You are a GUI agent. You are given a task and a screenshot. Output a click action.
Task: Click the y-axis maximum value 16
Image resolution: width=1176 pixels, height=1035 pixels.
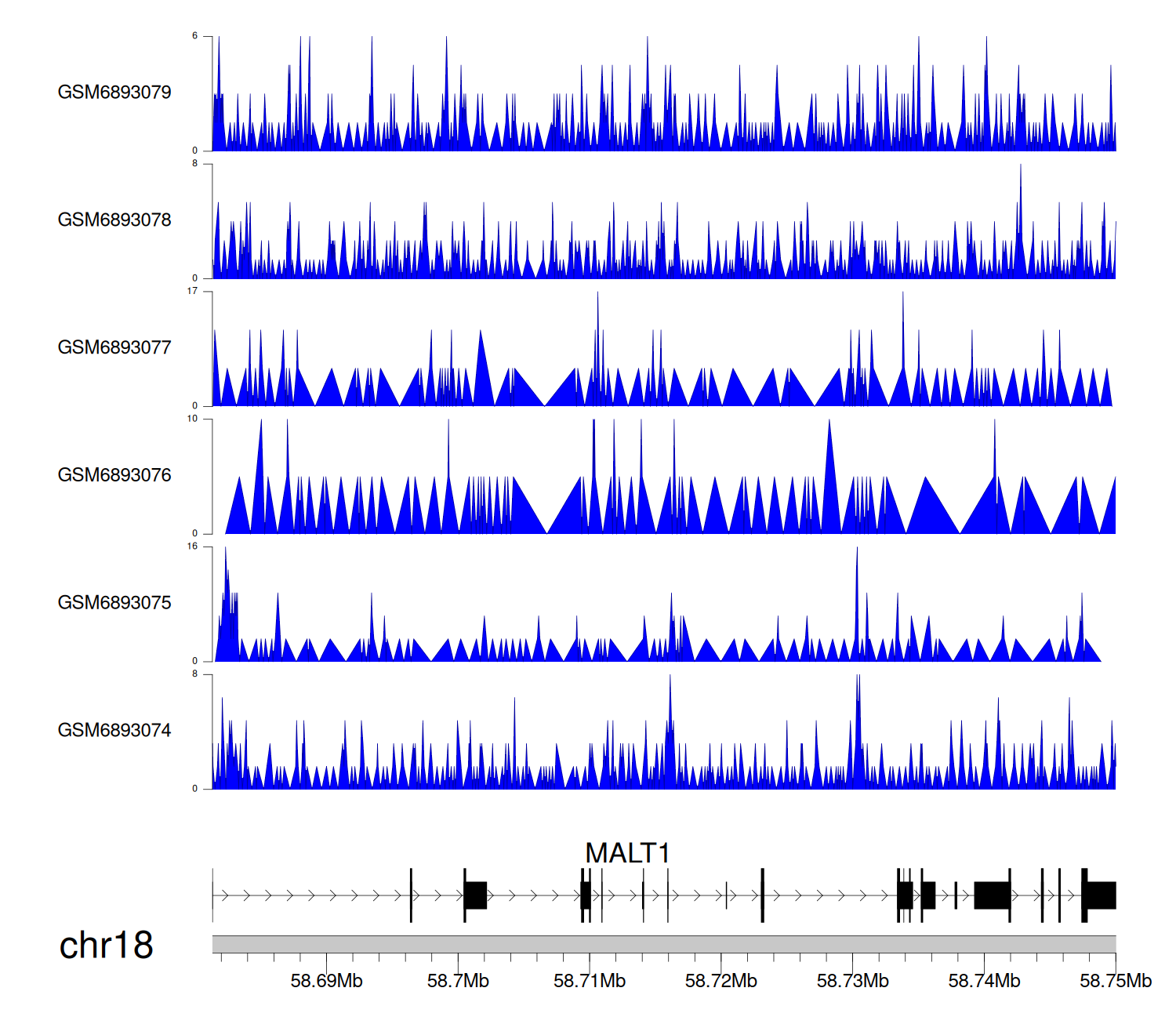[x=192, y=547]
